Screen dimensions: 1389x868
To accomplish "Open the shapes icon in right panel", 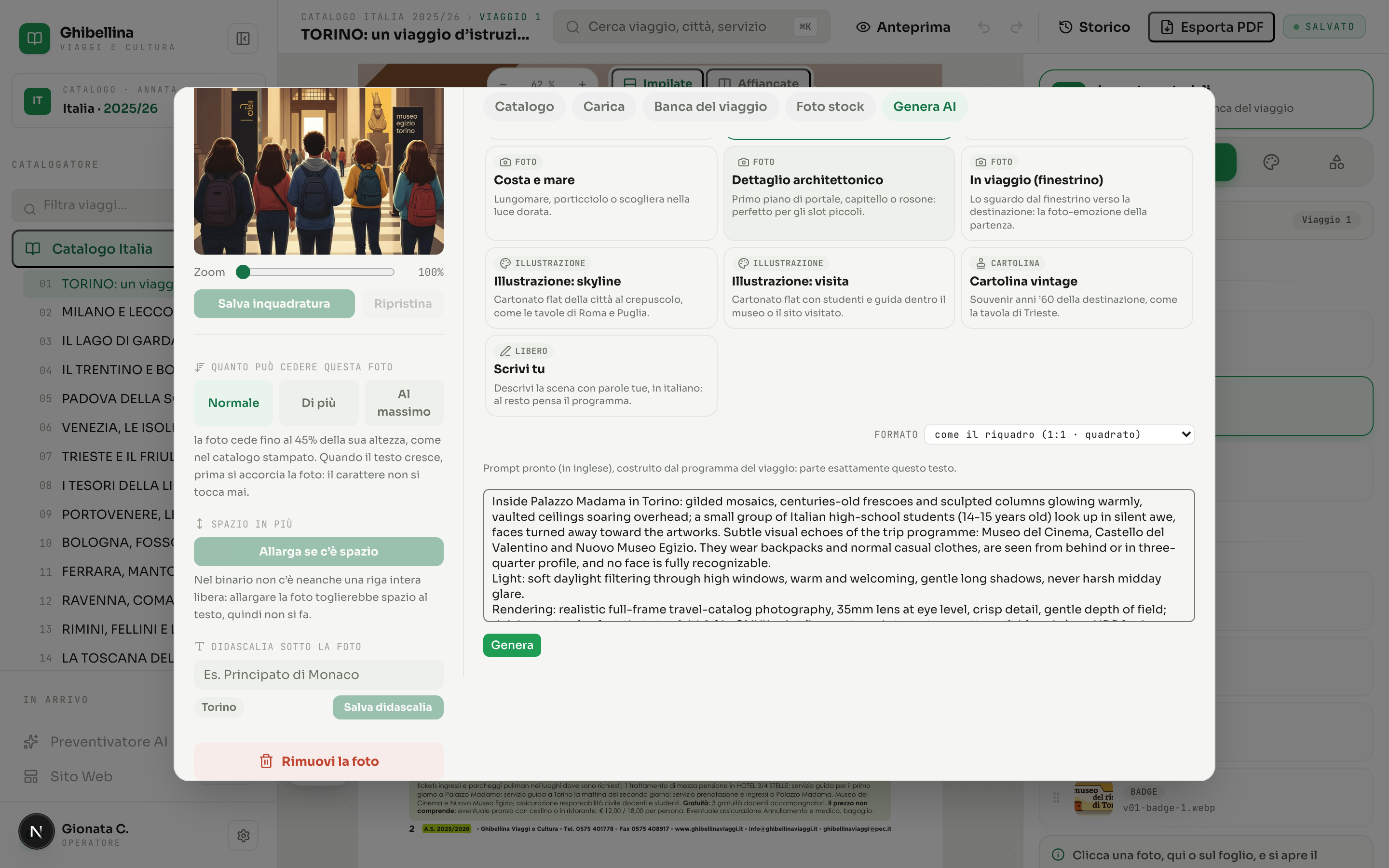I will pos(1336,163).
